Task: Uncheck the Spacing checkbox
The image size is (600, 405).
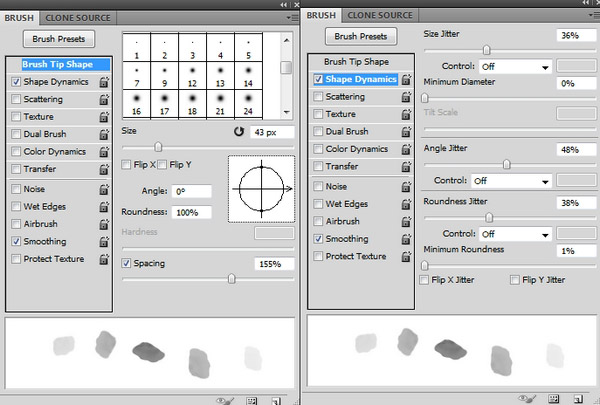Action: point(126,264)
